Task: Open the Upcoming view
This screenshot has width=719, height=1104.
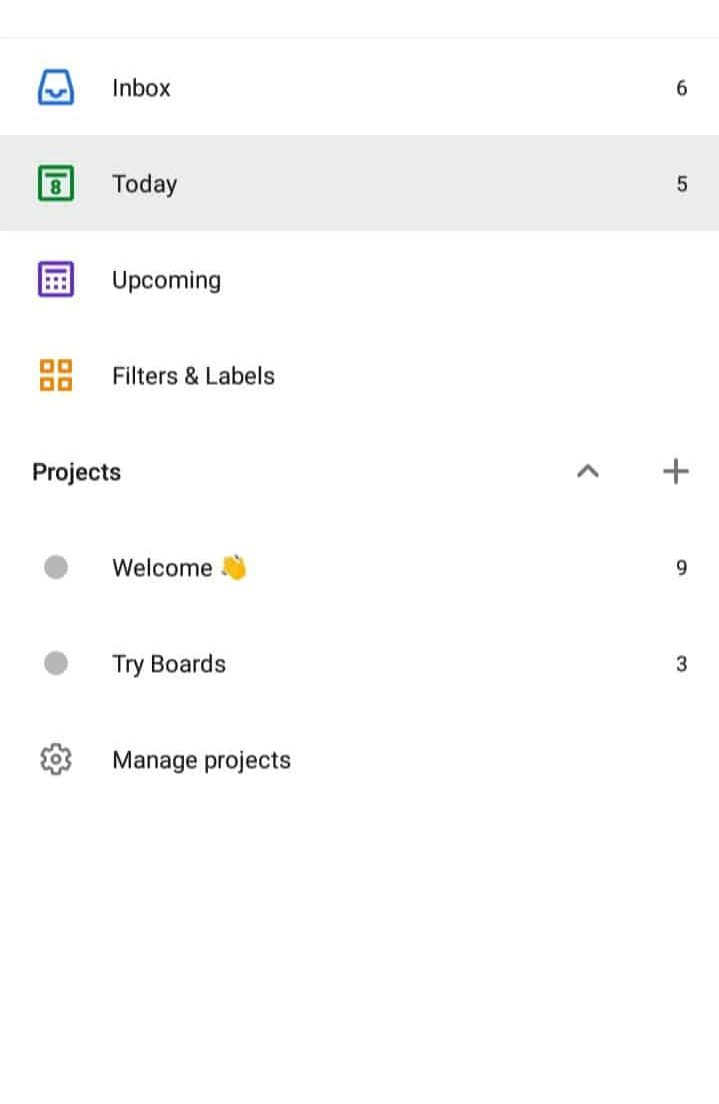Action: click(x=359, y=280)
